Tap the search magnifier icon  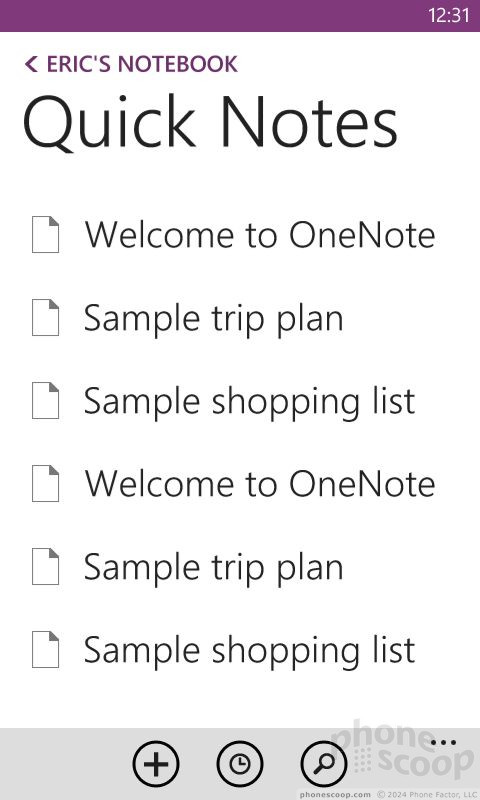[x=324, y=764]
